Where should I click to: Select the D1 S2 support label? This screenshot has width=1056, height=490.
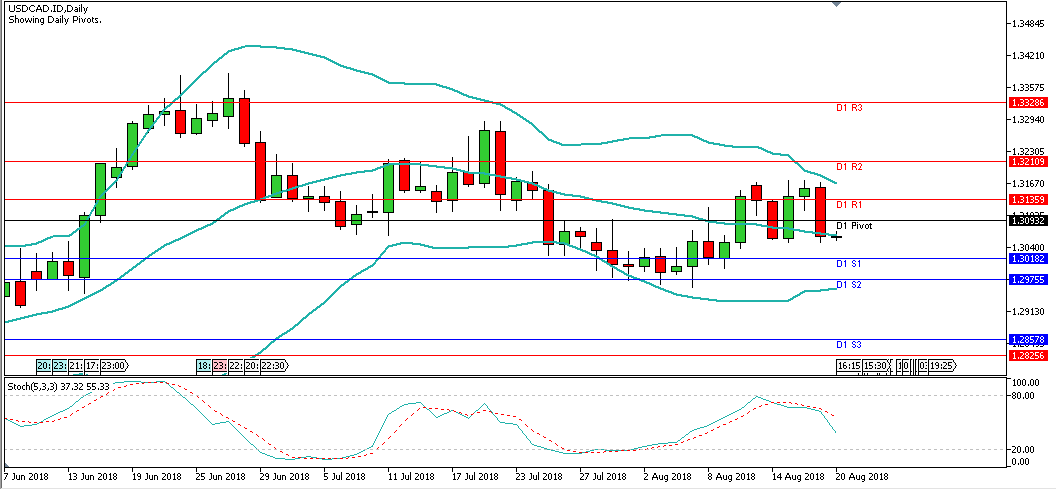tap(849, 285)
